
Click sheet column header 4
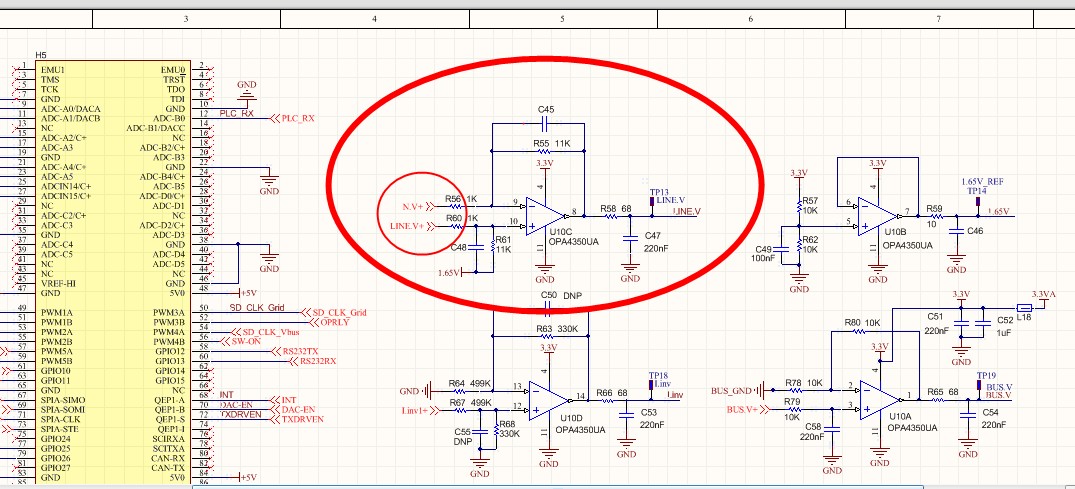click(374, 19)
